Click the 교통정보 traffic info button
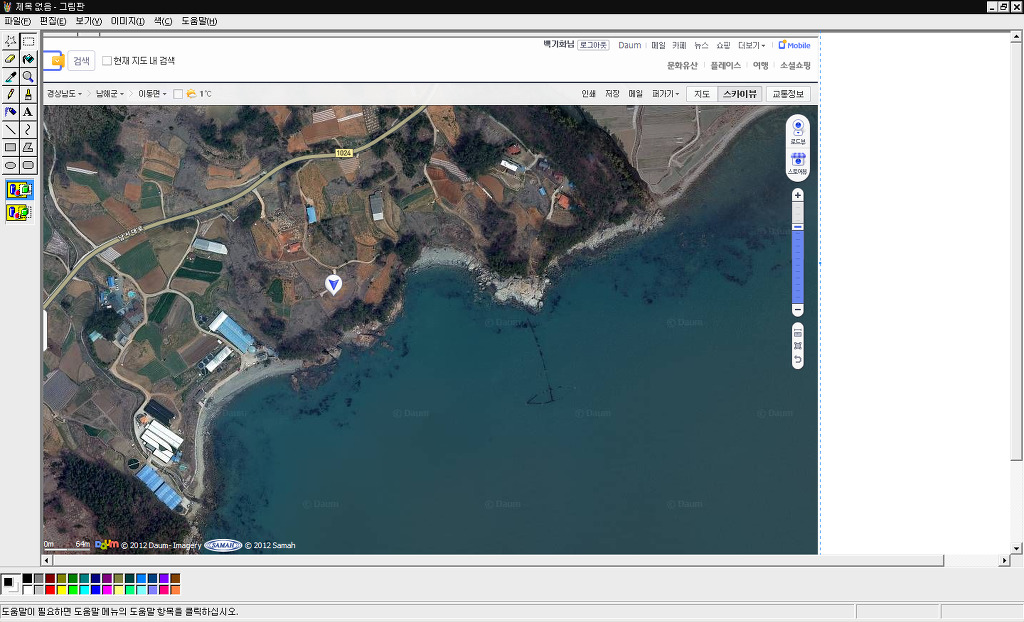1024x622 pixels. tap(788, 94)
